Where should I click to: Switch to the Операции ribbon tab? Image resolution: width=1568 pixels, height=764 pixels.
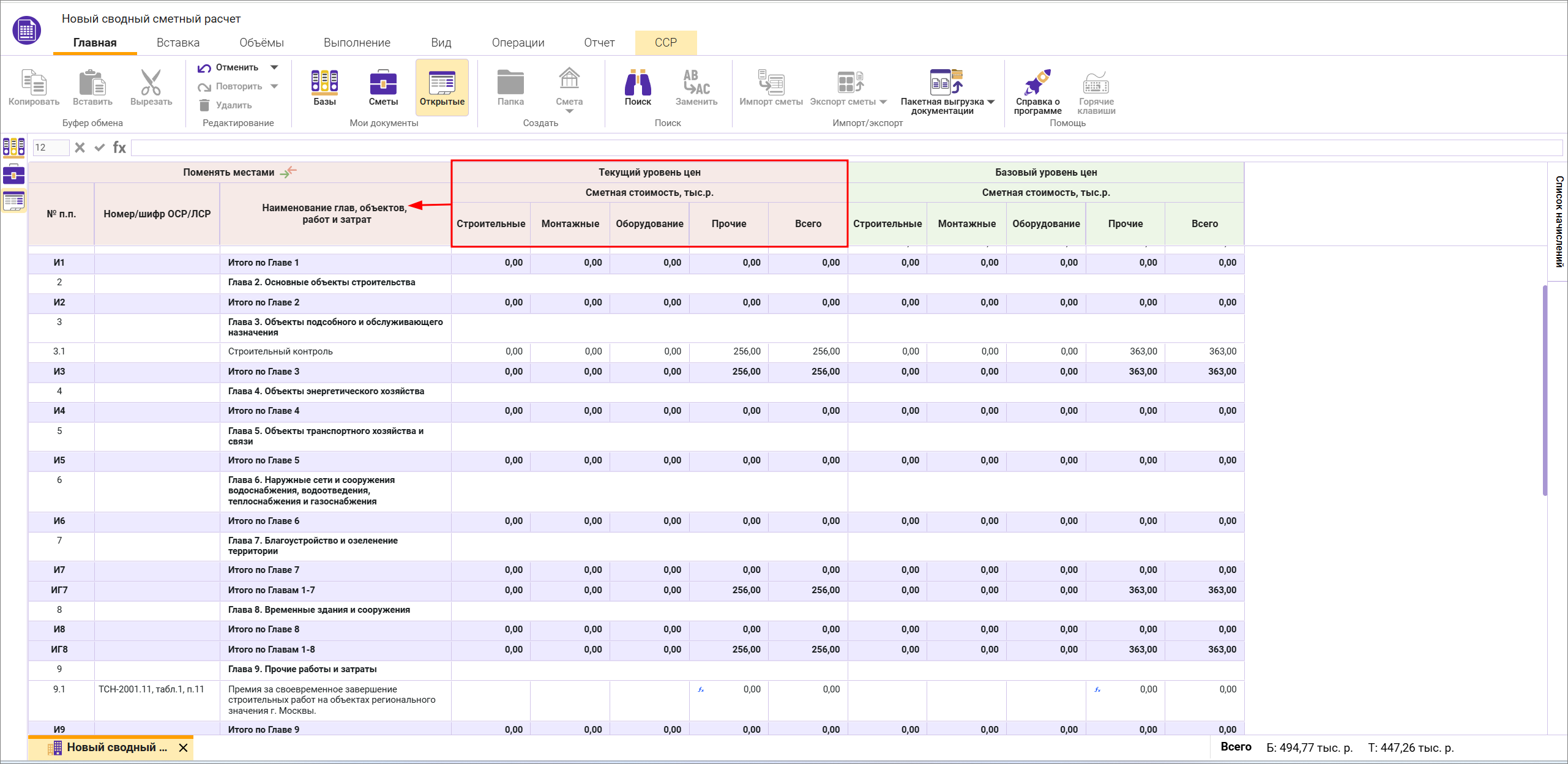(x=518, y=42)
